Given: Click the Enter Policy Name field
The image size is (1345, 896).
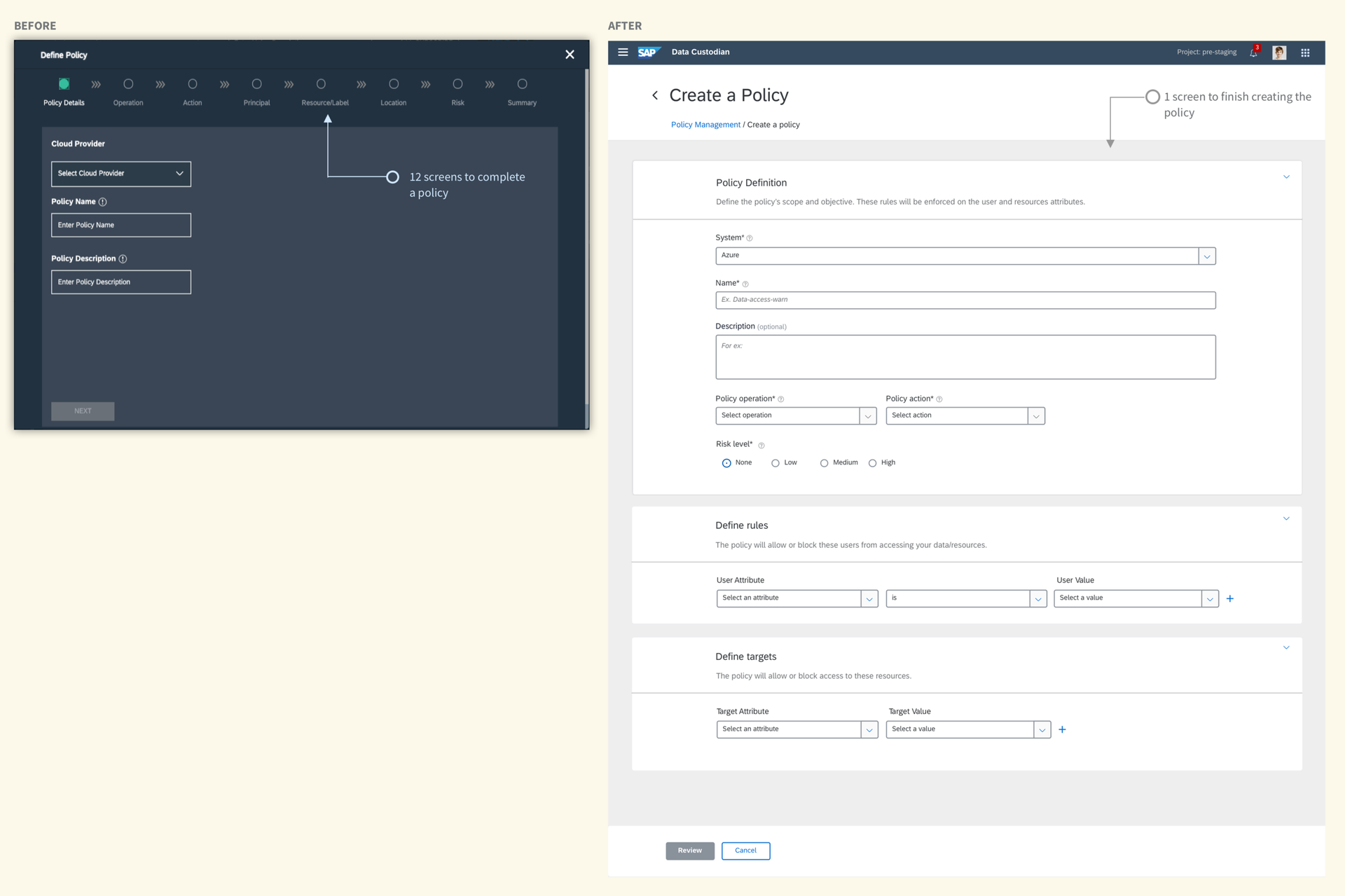Looking at the screenshot, I should pos(120,225).
